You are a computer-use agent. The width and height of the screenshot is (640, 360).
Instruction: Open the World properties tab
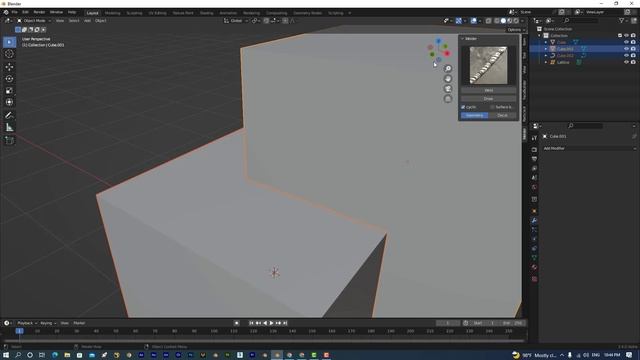pyautogui.click(x=534, y=187)
